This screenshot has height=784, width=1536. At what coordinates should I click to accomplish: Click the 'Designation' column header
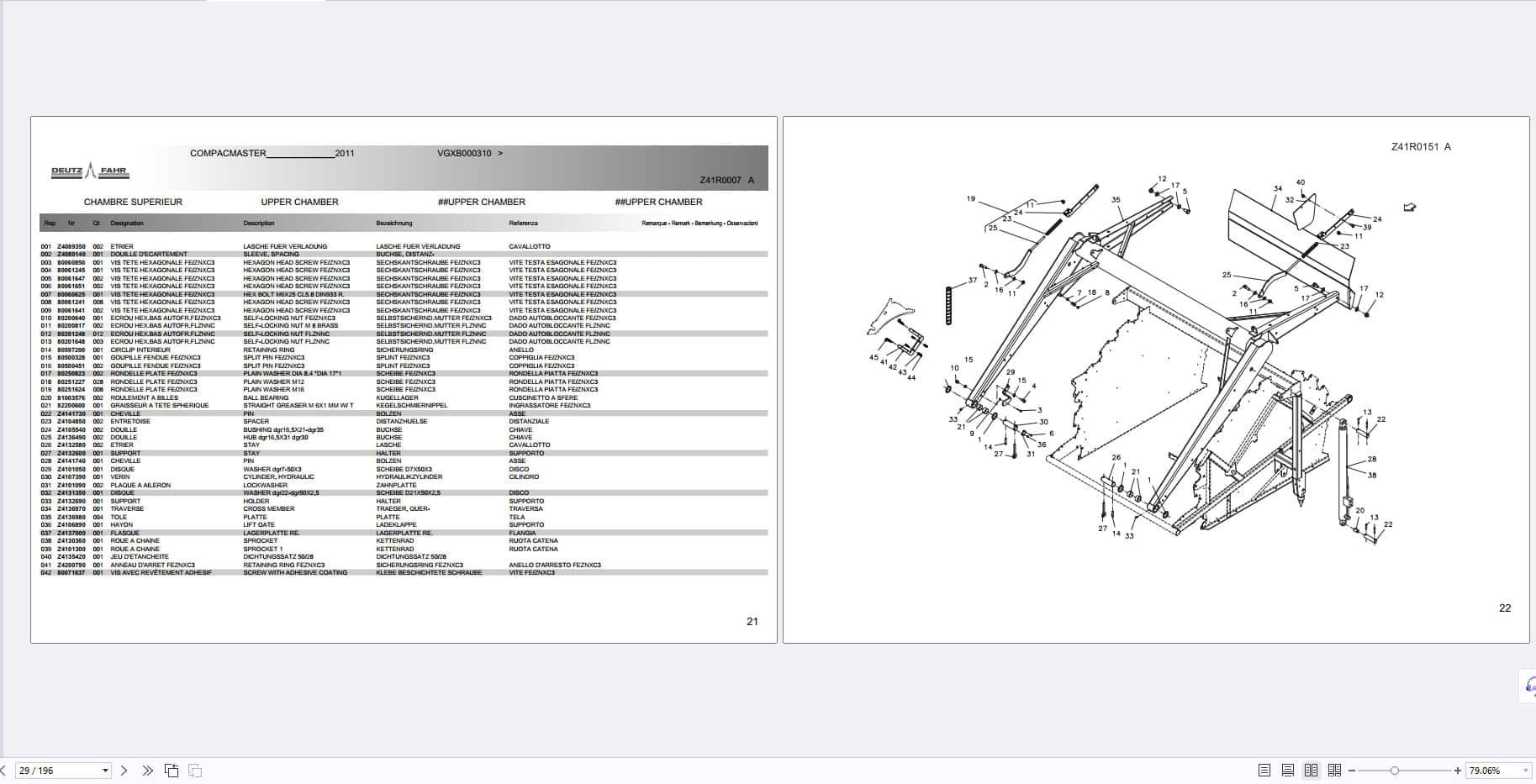[x=127, y=224]
